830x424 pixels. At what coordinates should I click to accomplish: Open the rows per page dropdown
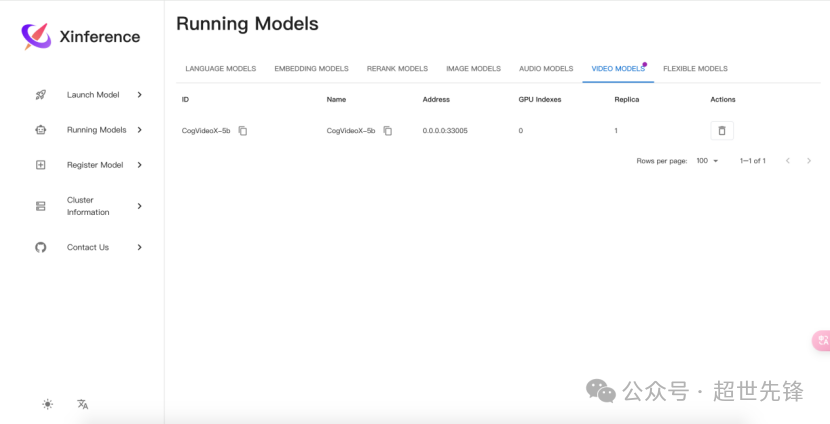[707, 161]
